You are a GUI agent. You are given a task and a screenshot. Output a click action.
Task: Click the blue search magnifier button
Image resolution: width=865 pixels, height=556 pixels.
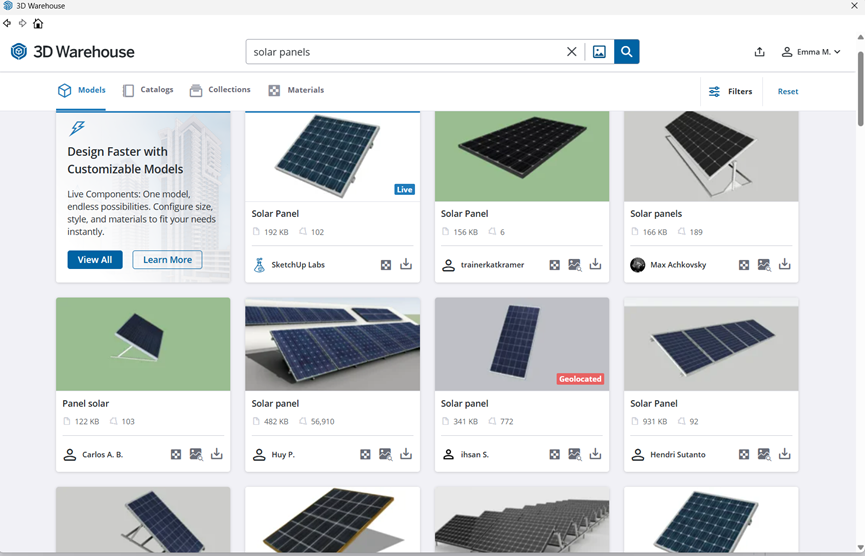click(627, 52)
